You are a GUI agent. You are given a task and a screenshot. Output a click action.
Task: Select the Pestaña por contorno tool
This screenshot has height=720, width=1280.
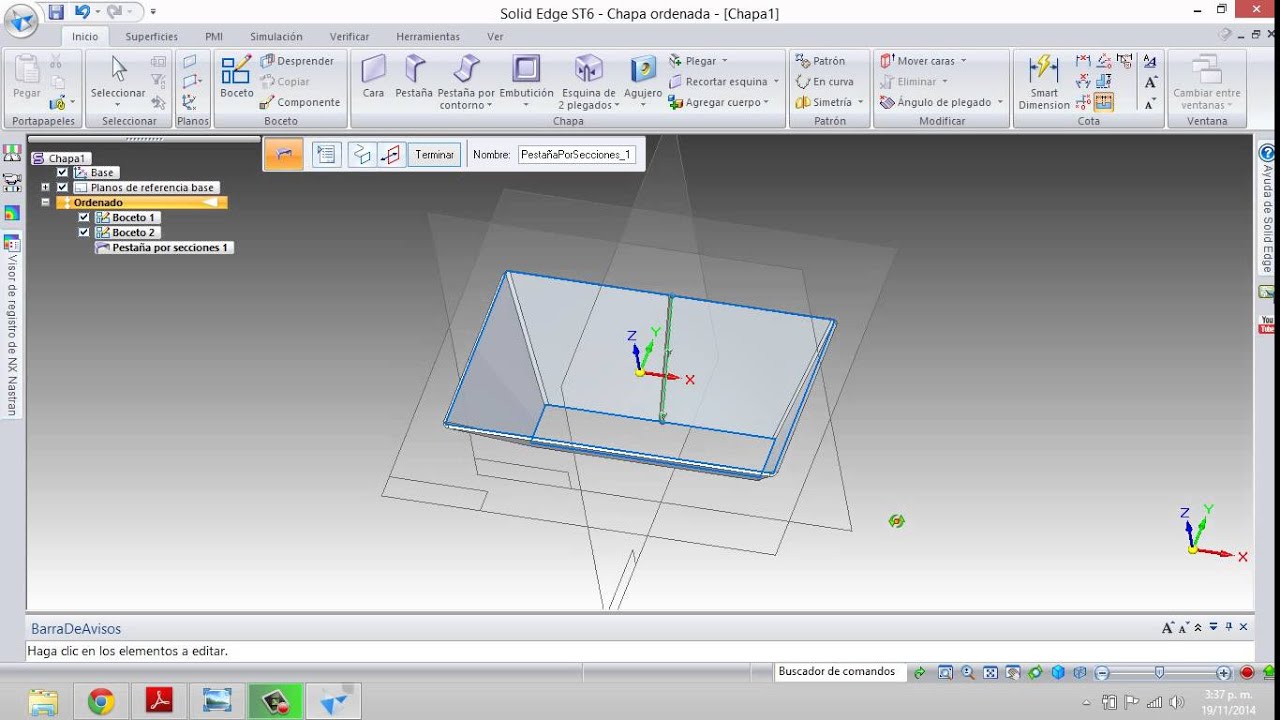click(466, 82)
